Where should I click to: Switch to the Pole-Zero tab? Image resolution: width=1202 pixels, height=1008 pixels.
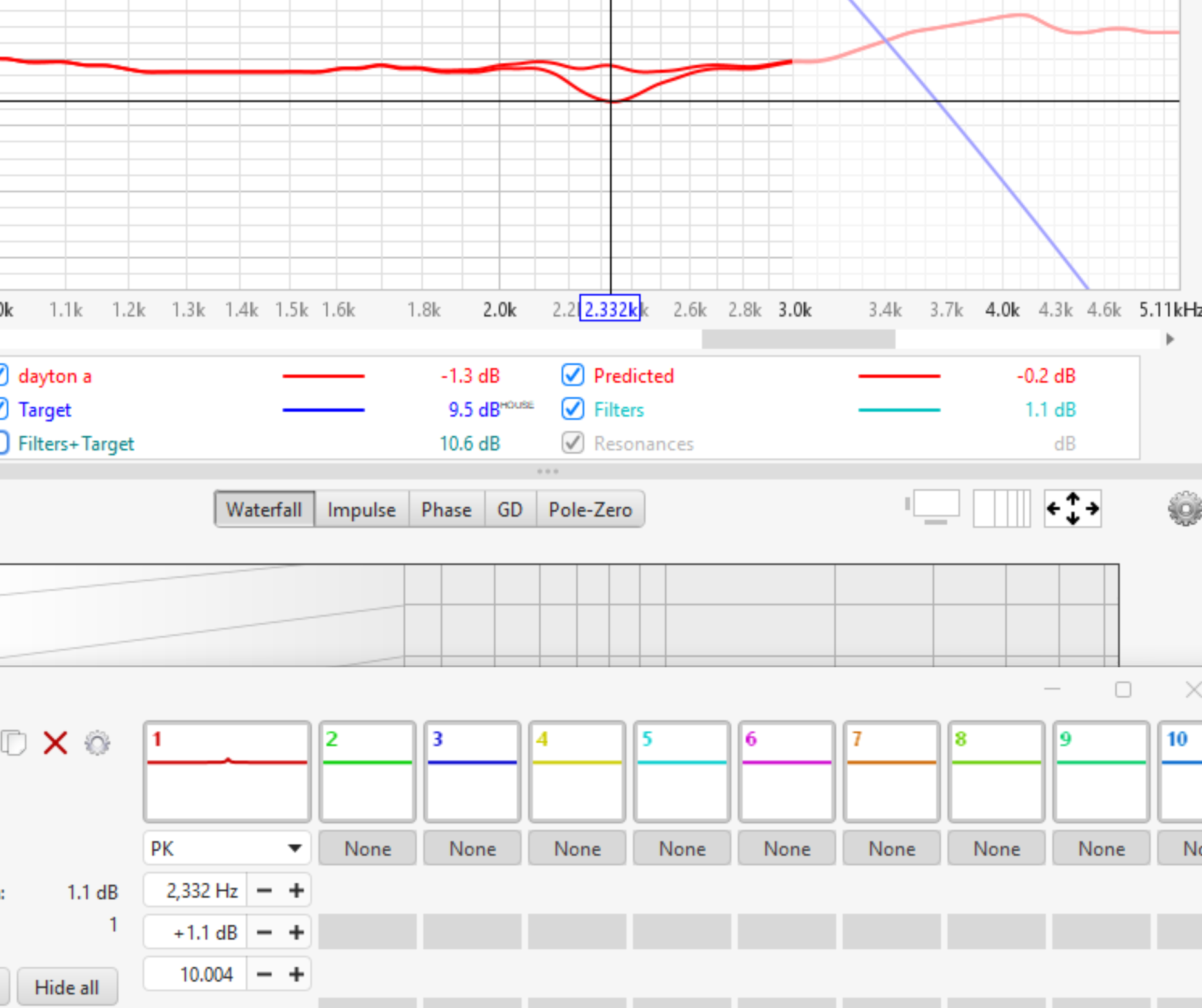tap(590, 509)
